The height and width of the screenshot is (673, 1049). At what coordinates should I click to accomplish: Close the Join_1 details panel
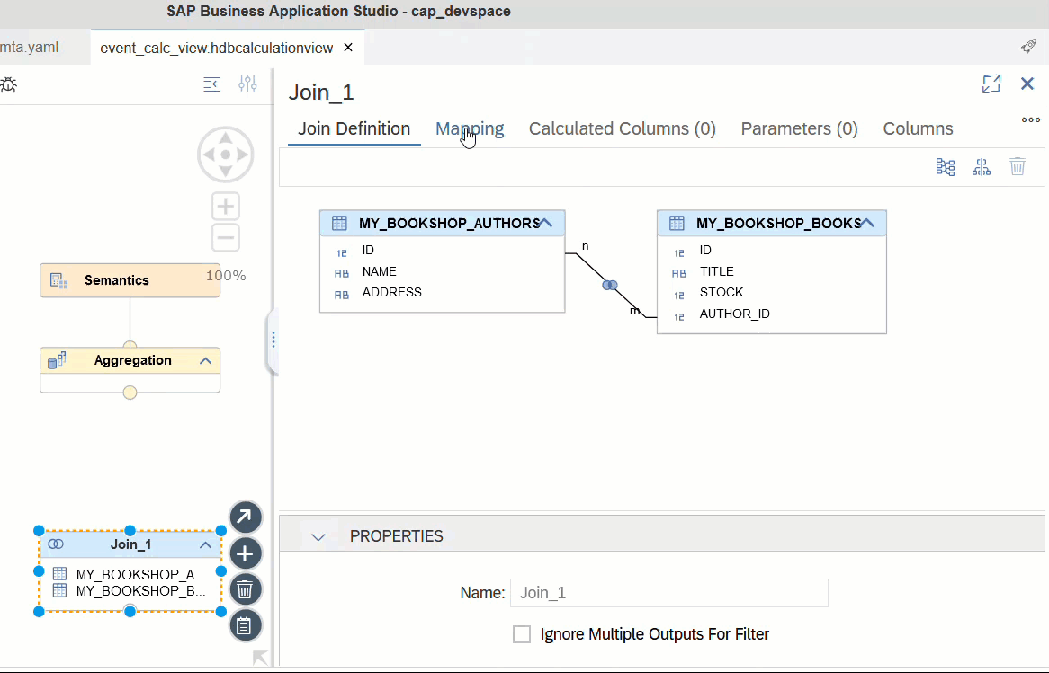point(1027,84)
